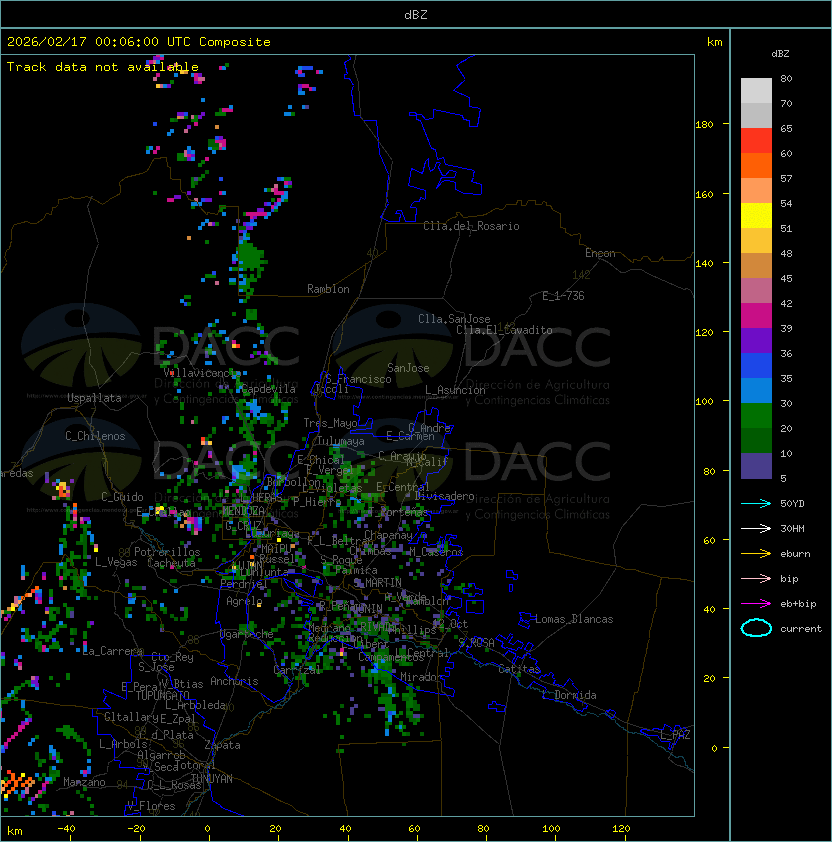Viewport: 832px width, 842px height.
Task: Click the magenta eb+bip arrow in legend
Action: (x=756, y=604)
